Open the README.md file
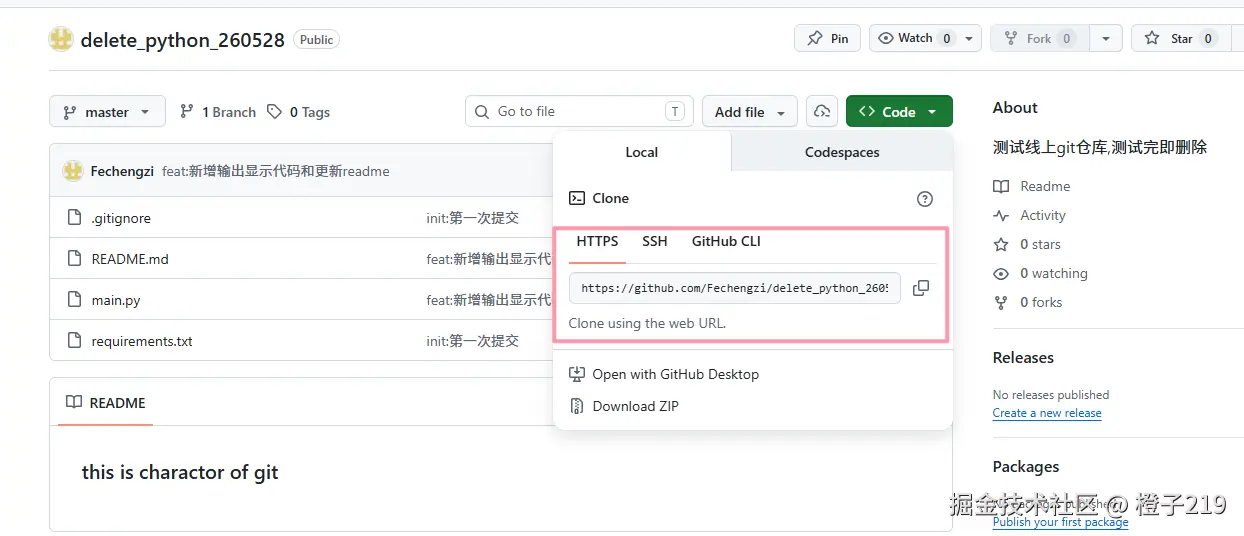The image size is (1244, 536). pyautogui.click(x=130, y=259)
